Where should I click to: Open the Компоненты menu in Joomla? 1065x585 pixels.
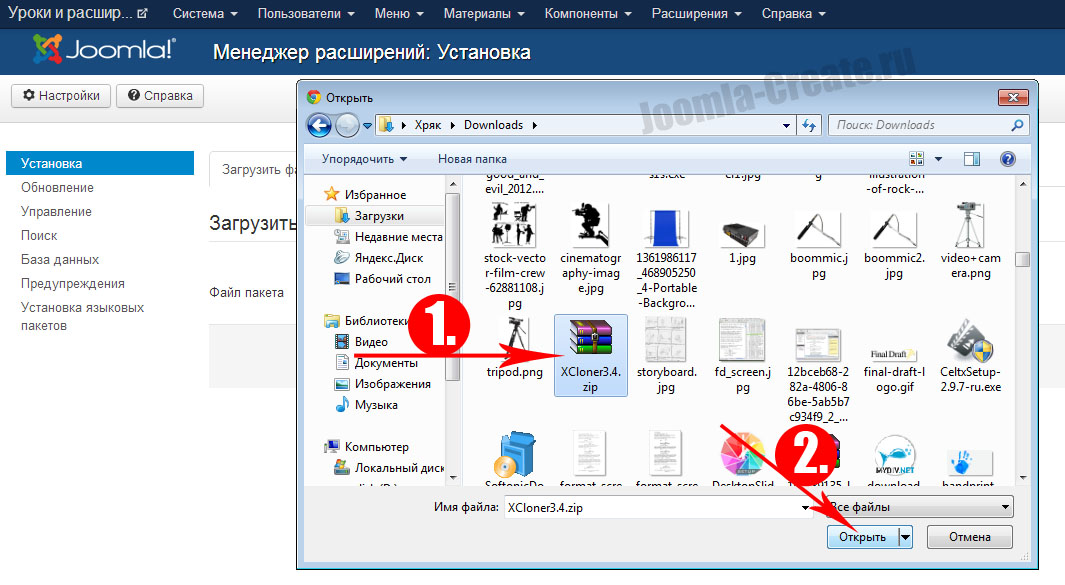(x=587, y=14)
